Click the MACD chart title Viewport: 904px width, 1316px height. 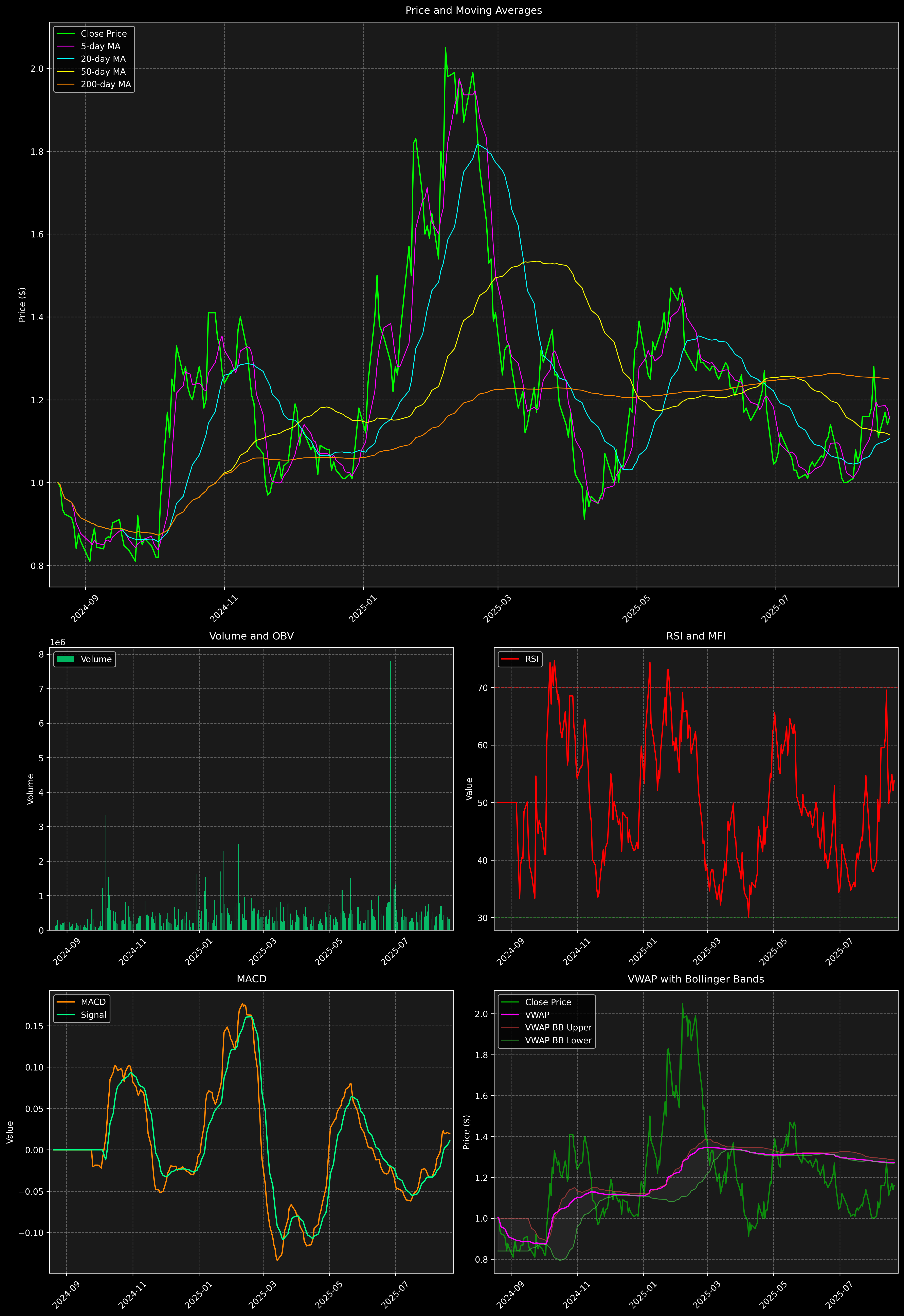coord(252,979)
